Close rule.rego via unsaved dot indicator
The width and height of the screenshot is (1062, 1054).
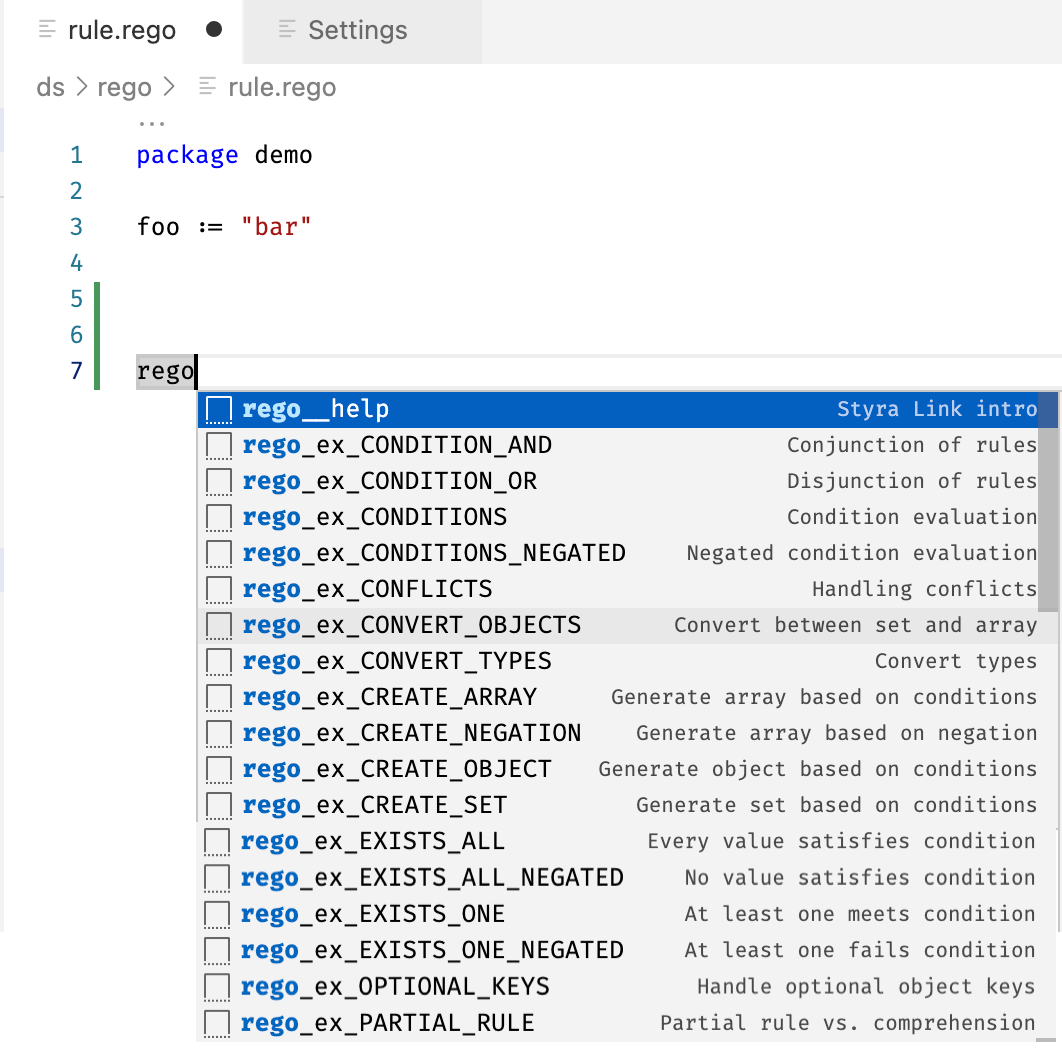(x=214, y=30)
